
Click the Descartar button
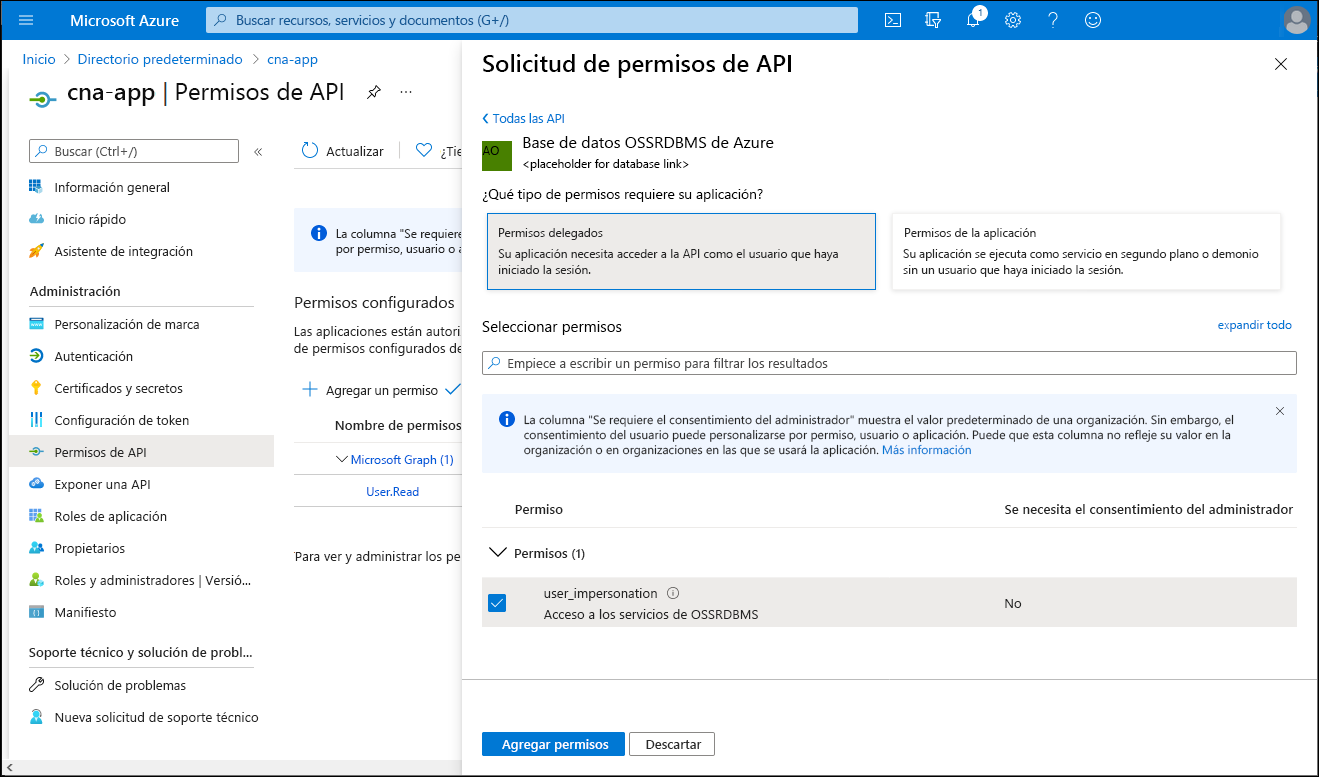click(672, 744)
